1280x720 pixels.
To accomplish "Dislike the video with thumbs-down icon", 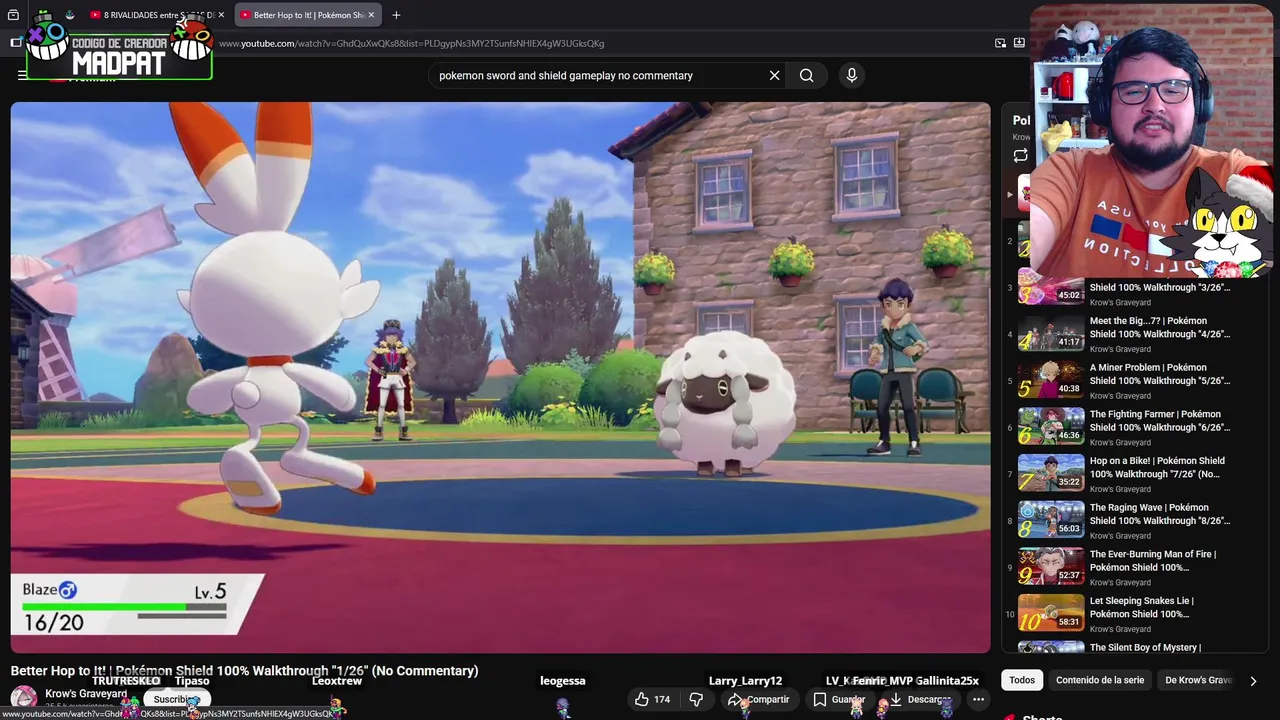I will pyautogui.click(x=696, y=699).
